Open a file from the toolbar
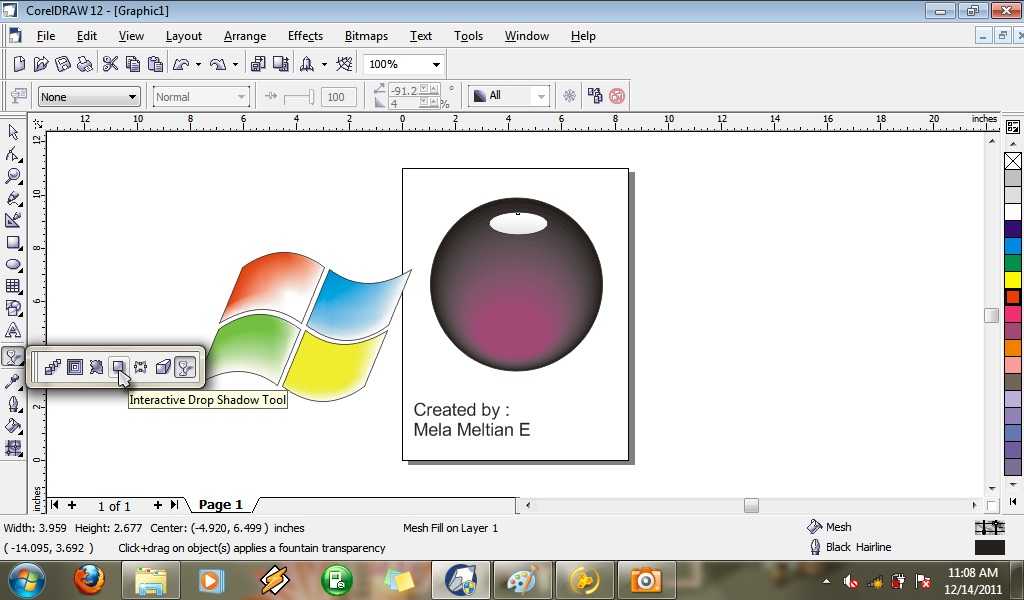The height and width of the screenshot is (600, 1024). point(41,64)
